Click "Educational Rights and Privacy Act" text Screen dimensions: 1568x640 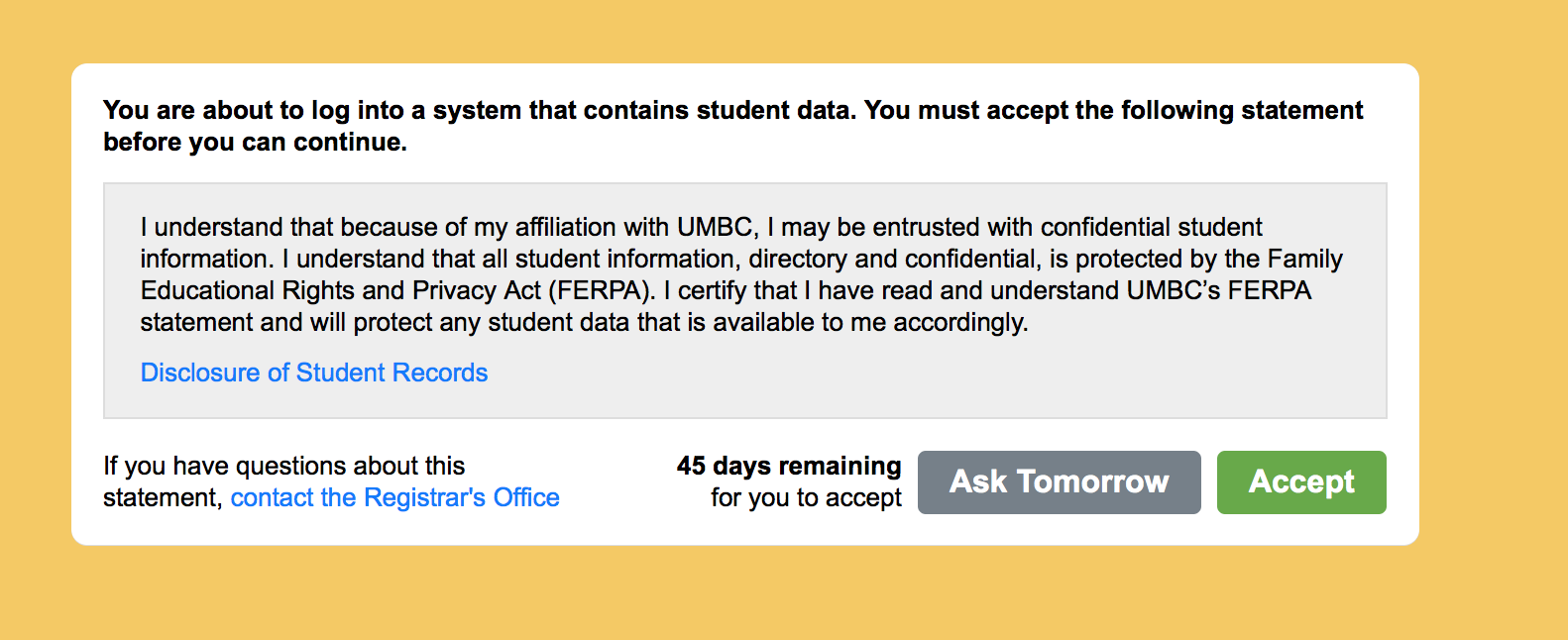pyautogui.click(x=340, y=290)
